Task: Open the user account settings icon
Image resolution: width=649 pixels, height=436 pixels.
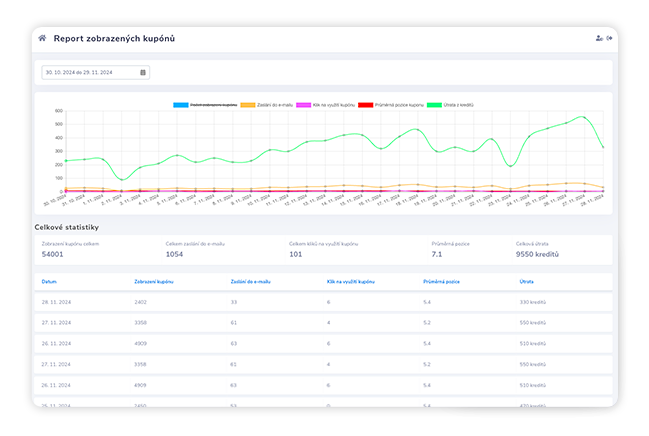Action: 599,38
